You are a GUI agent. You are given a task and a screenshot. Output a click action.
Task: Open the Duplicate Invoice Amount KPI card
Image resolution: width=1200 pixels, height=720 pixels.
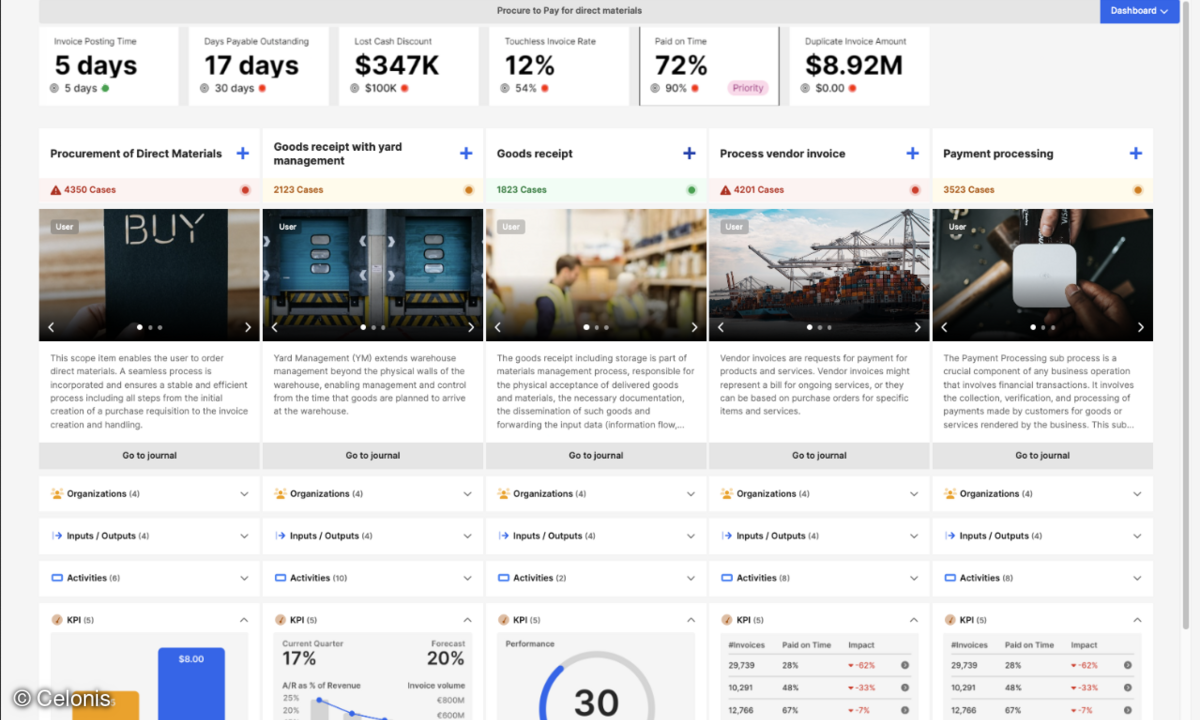point(860,66)
